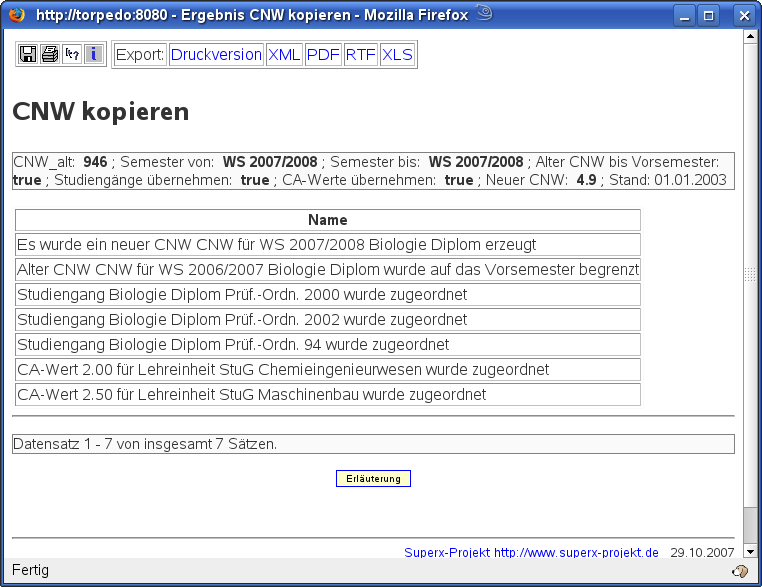The width and height of the screenshot is (762, 587).
Task: Export the result as PDF
Action: point(323,54)
